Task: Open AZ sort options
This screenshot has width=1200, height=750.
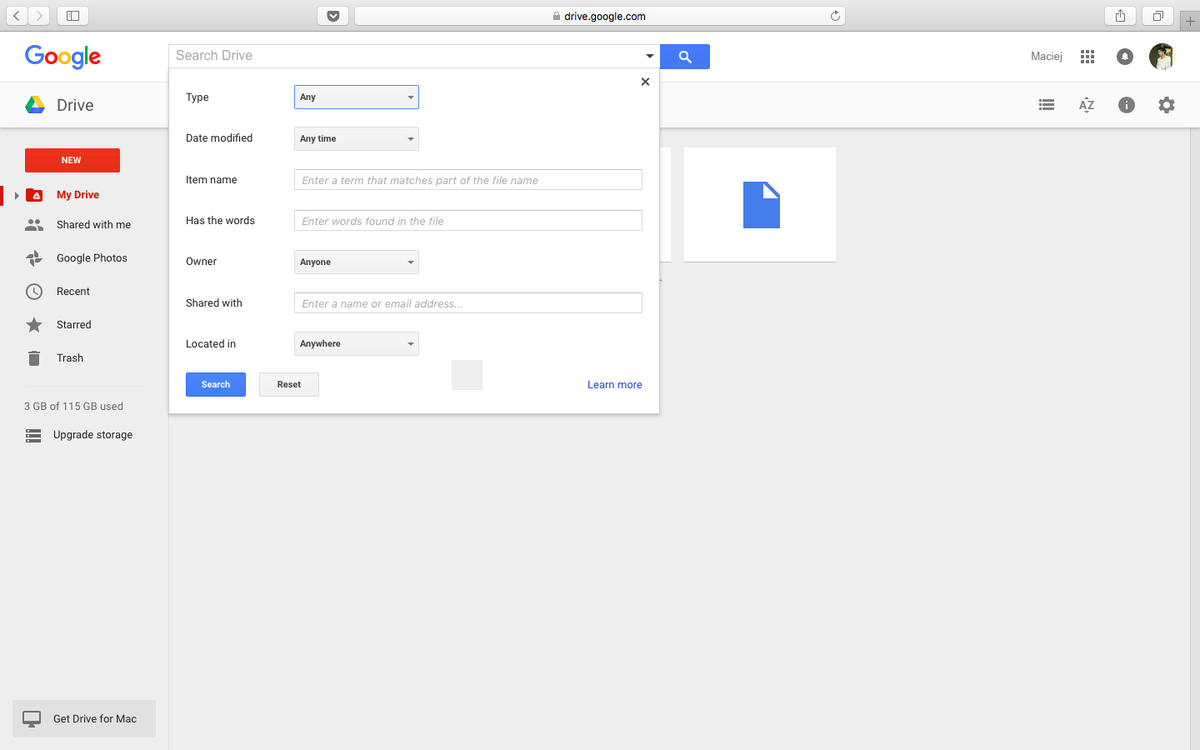Action: click(1087, 104)
